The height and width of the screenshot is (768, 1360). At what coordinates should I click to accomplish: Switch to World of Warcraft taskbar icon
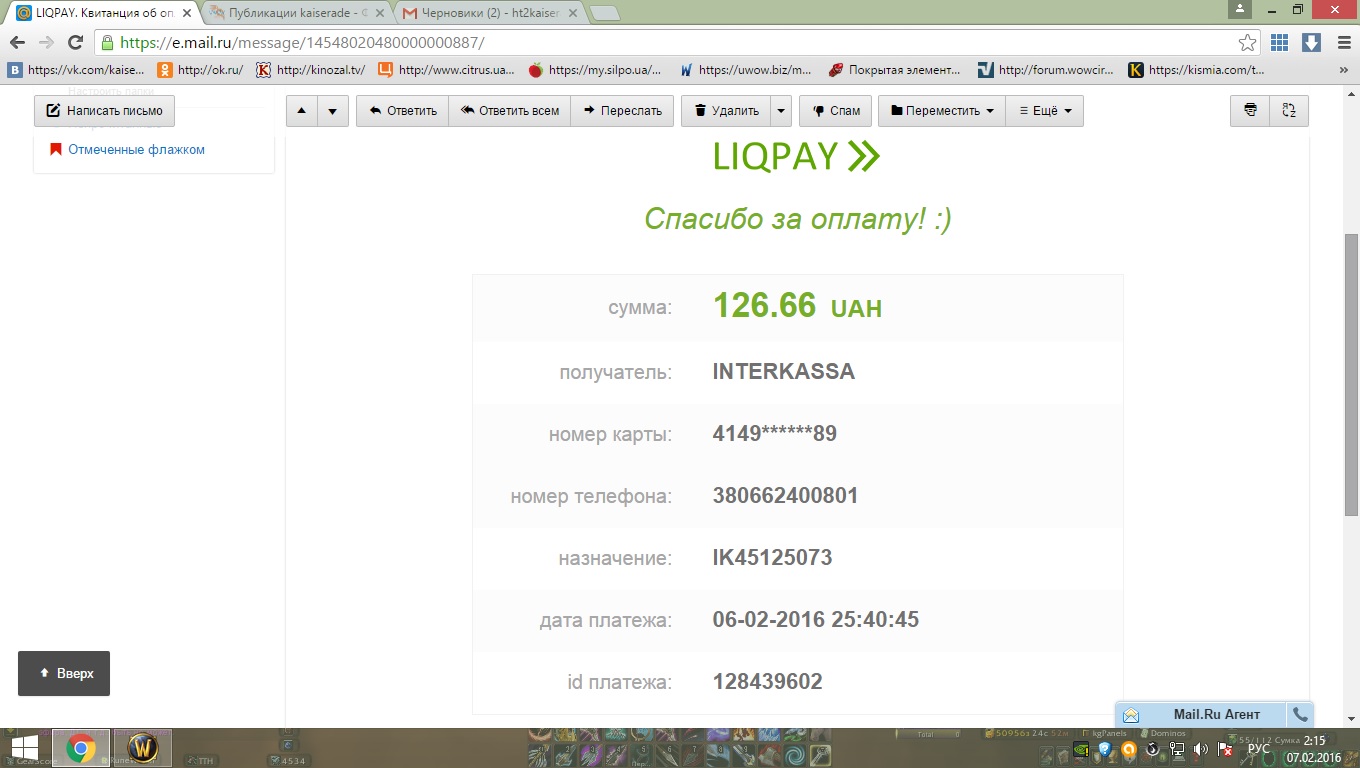(x=143, y=748)
